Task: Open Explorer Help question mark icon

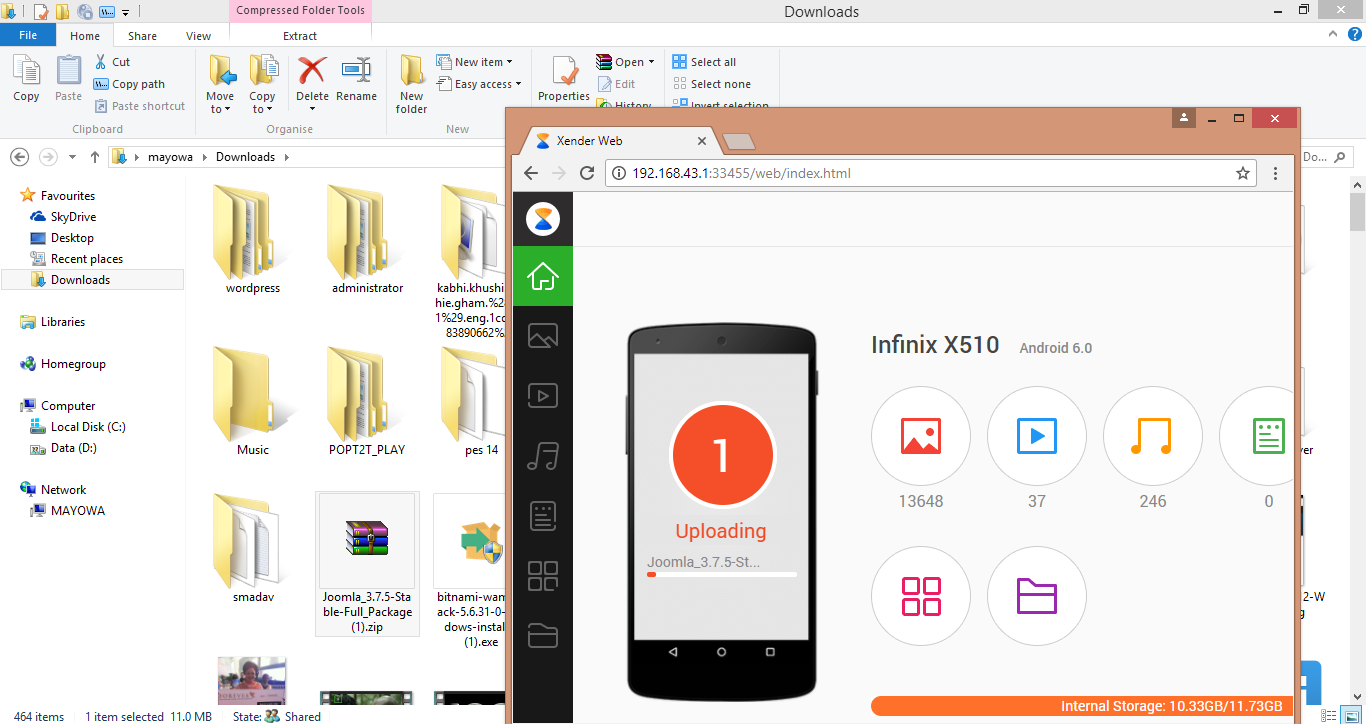Action: tap(1354, 34)
